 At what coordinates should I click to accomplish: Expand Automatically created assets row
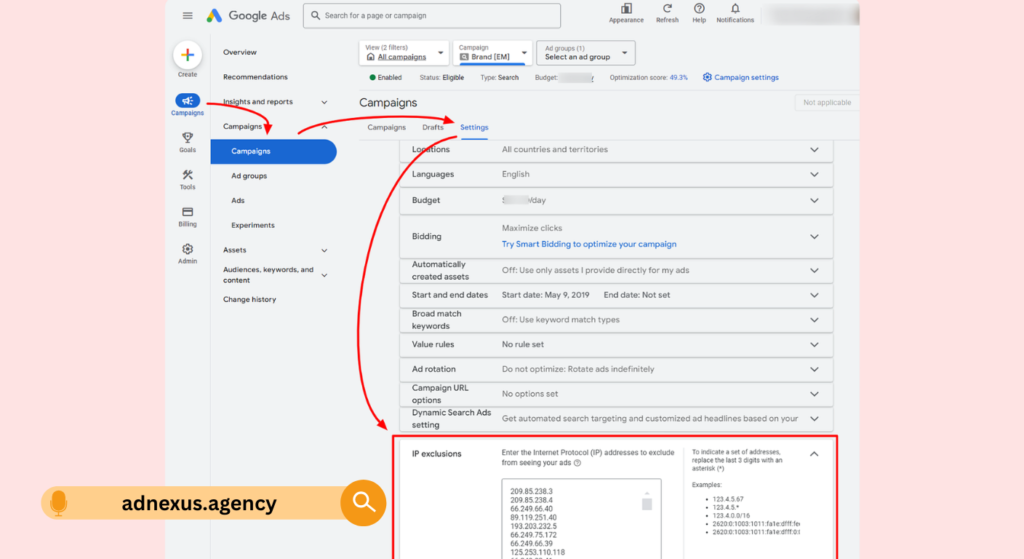814,270
